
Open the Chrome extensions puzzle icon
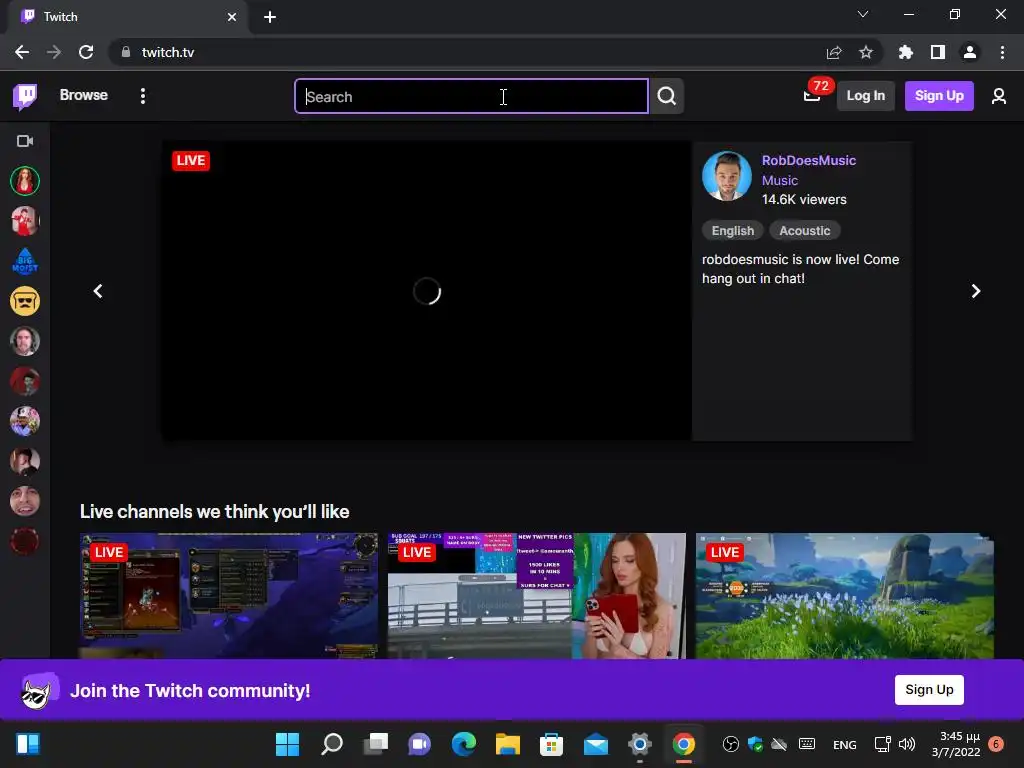pos(905,52)
